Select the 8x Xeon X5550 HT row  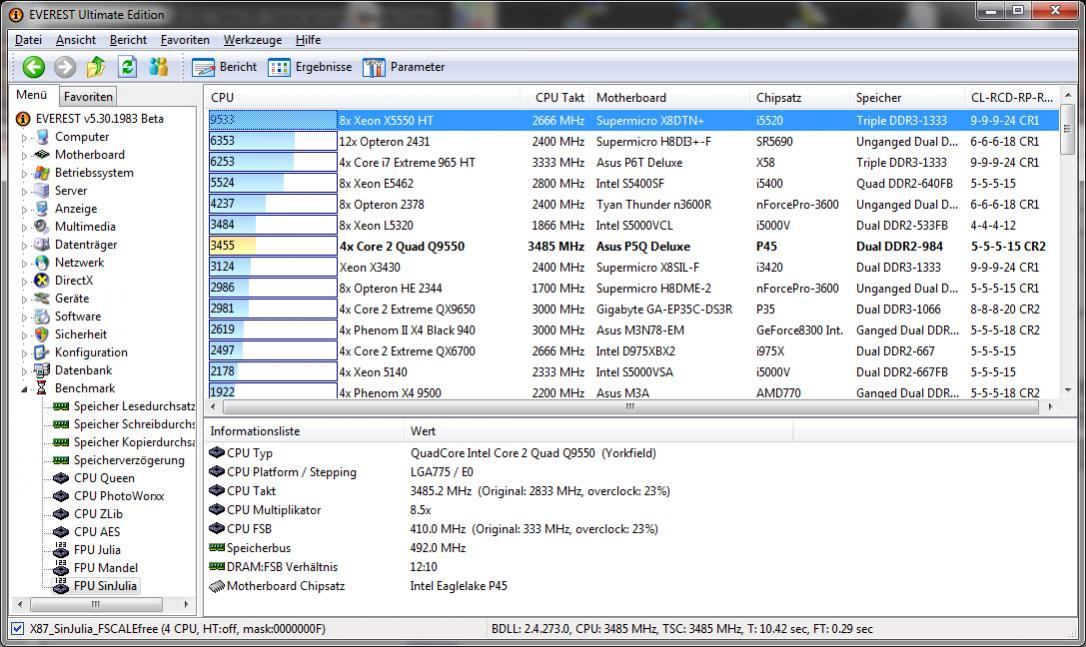[633, 121]
